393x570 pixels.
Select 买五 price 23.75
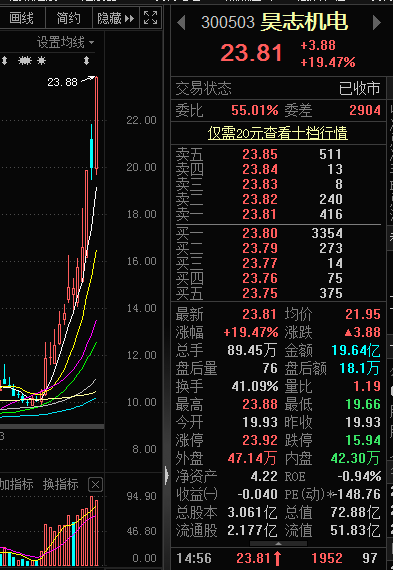click(x=260, y=293)
